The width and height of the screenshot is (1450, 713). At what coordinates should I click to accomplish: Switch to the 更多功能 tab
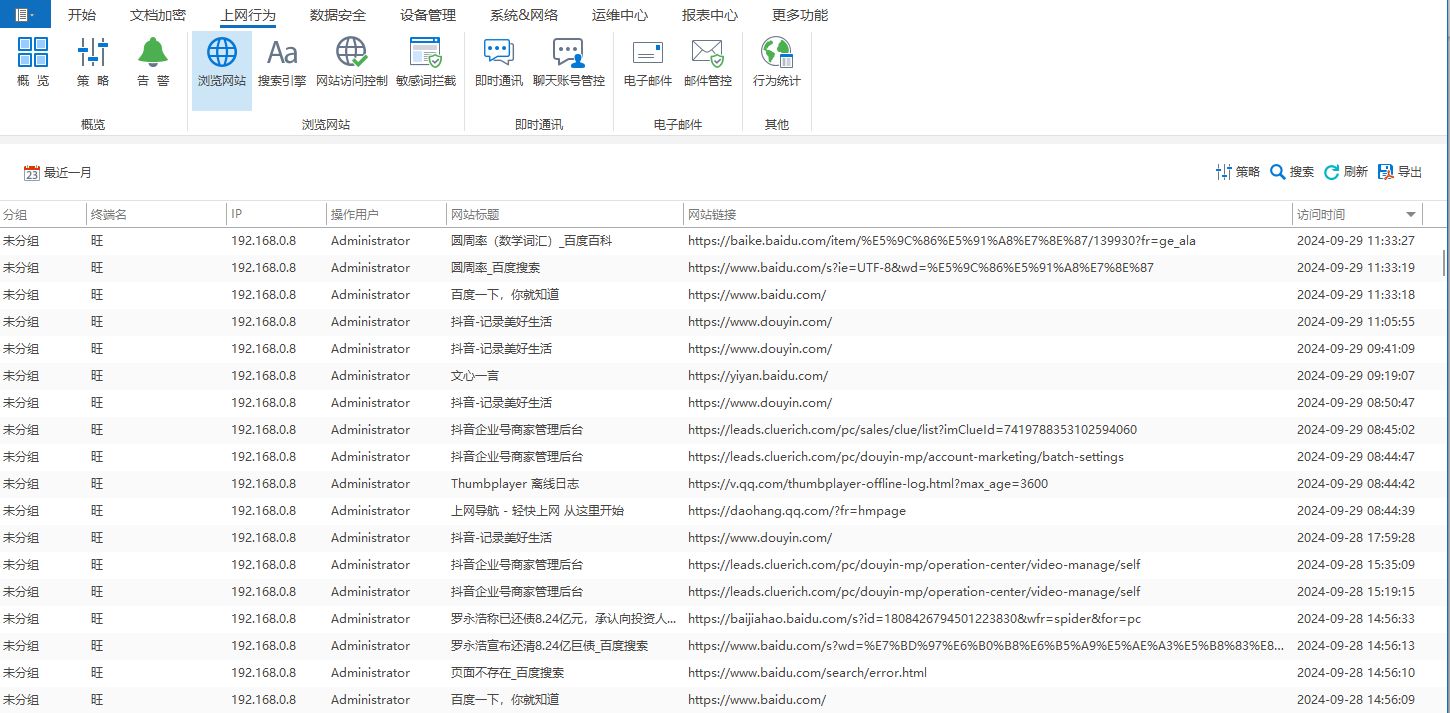click(x=800, y=15)
